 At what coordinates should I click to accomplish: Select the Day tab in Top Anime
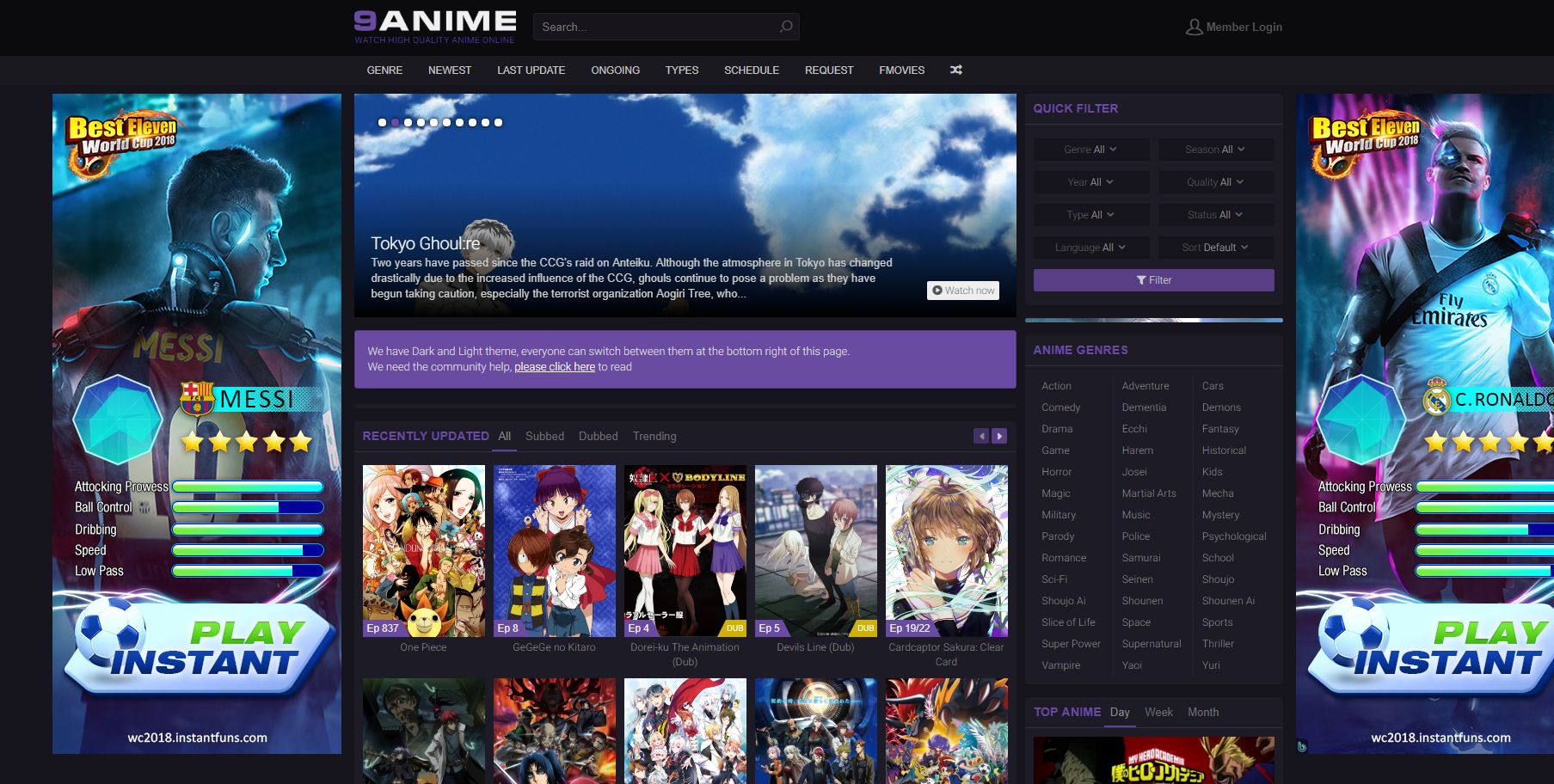click(1120, 712)
